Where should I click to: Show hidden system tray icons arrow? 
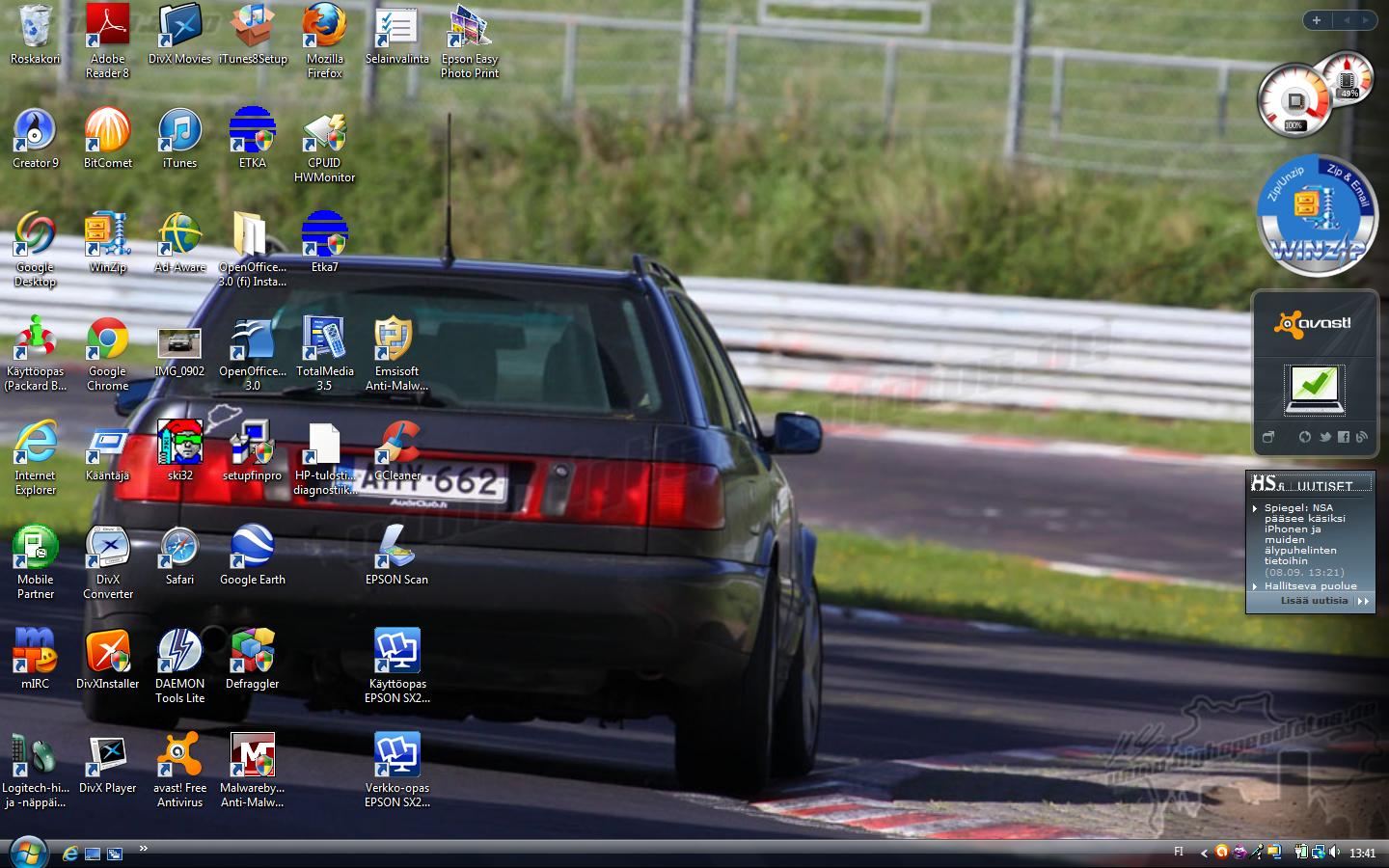(x=1203, y=853)
